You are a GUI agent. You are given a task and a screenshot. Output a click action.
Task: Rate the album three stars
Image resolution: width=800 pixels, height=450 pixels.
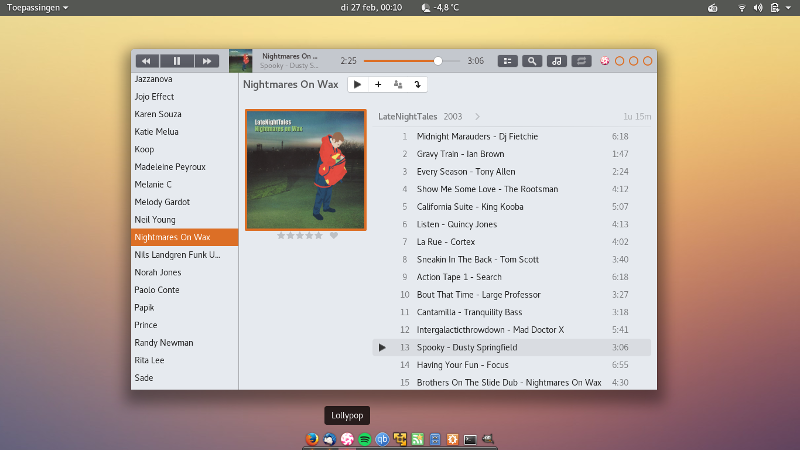tap(299, 236)
